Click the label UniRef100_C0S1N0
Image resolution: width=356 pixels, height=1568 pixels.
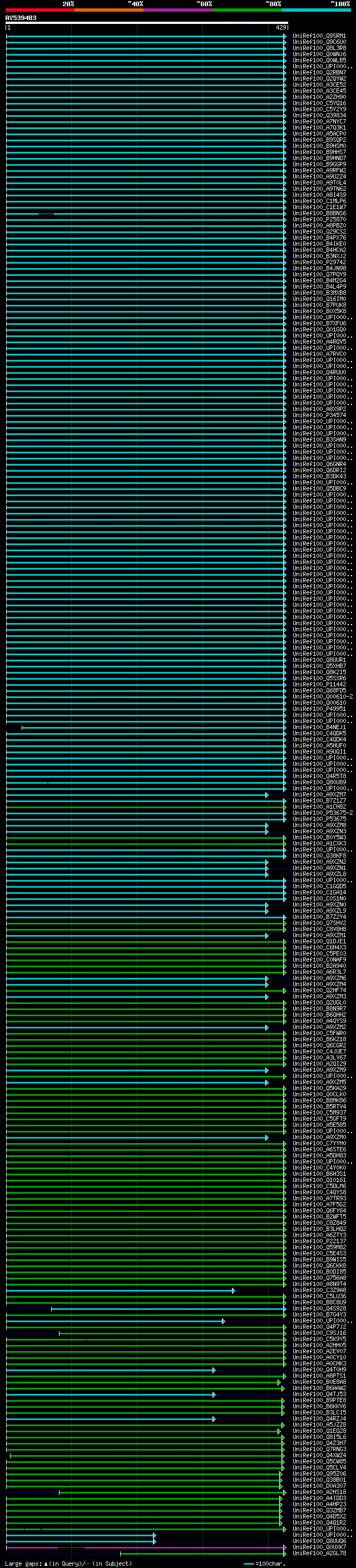tap(319, 898)
